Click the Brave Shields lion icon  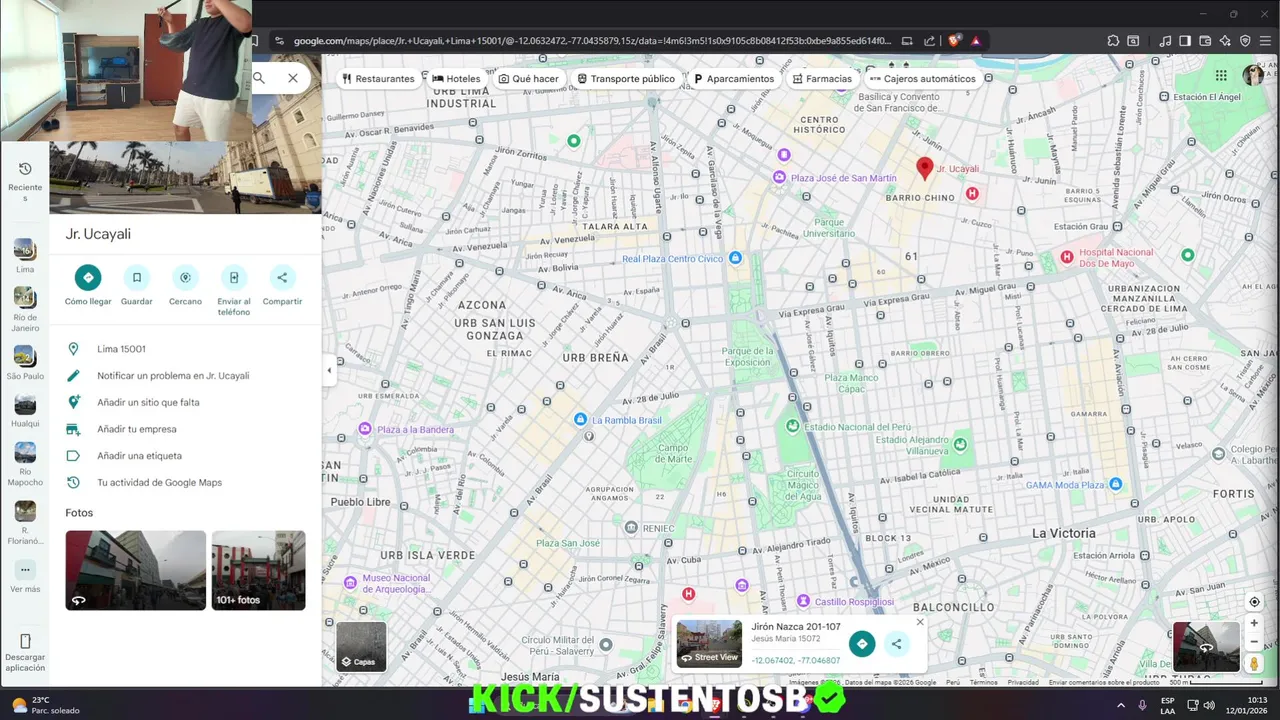[955, 41]
